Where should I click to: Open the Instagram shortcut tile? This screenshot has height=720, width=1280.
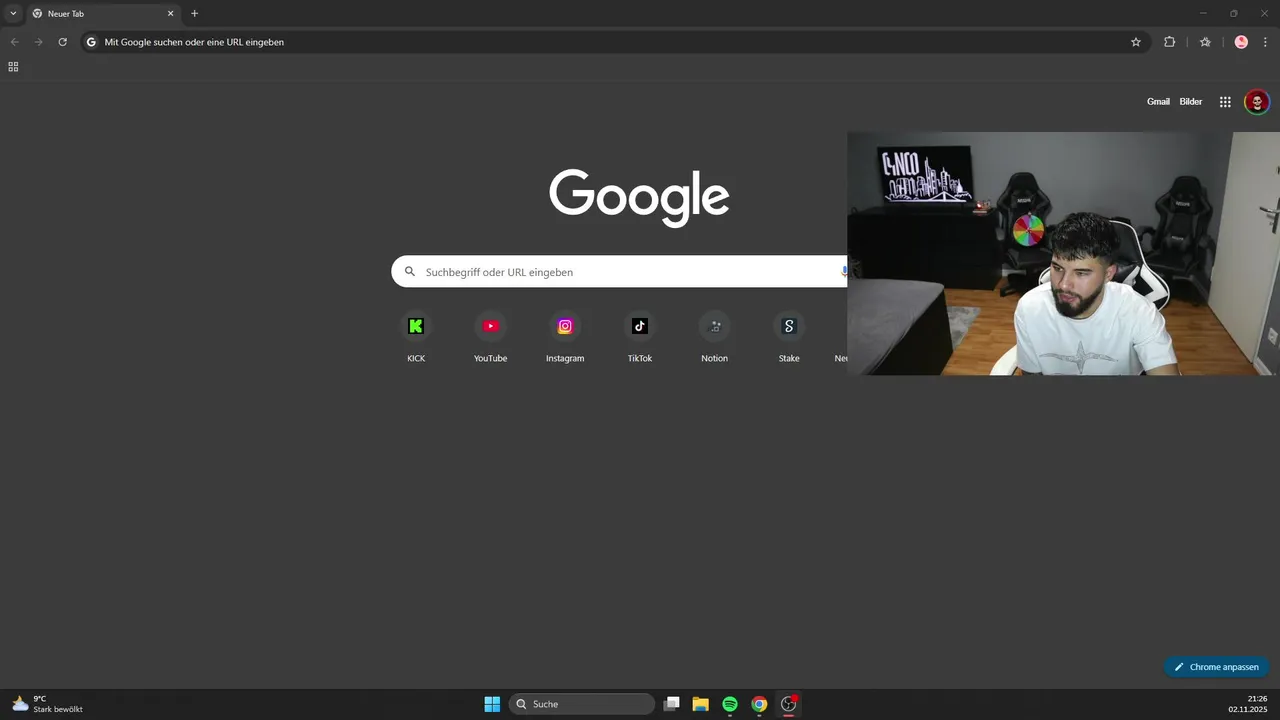pyautogui.click(x=565, y=337)
